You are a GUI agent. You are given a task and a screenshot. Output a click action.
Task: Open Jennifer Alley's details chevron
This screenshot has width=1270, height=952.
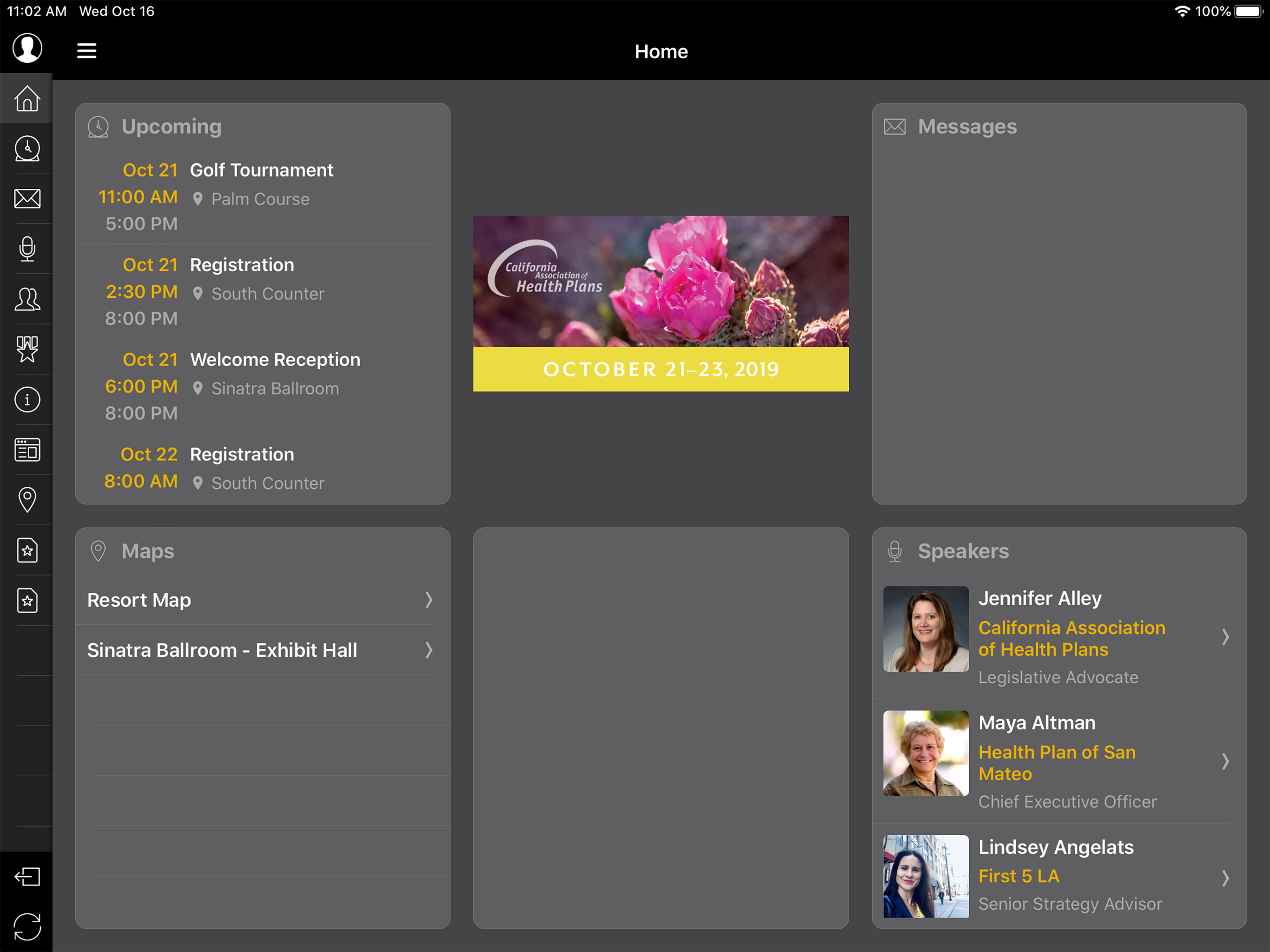pyautogui.click(x=1225, y=637)
